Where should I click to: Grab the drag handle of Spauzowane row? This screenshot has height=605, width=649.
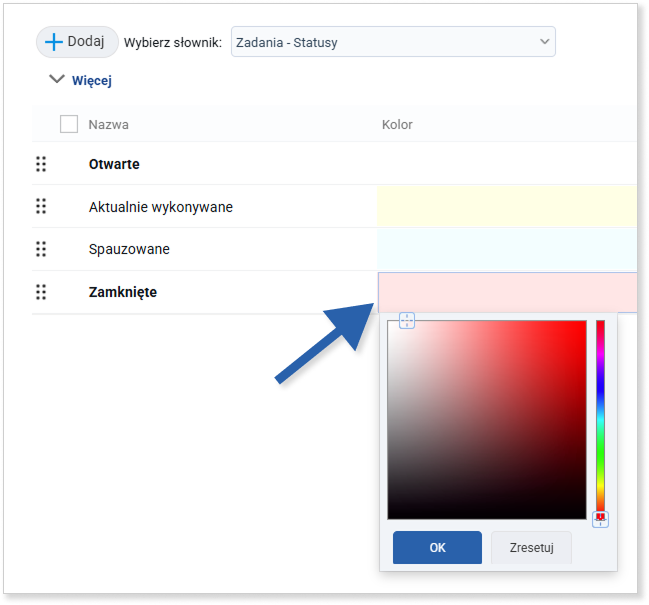tap(41, 249)
